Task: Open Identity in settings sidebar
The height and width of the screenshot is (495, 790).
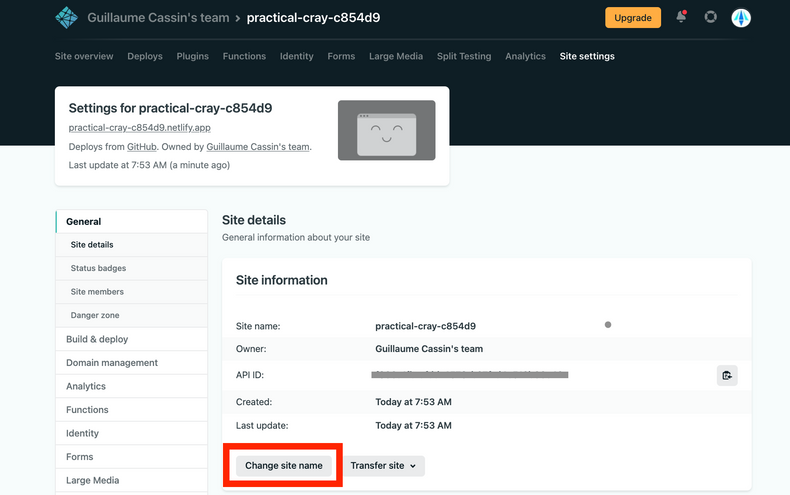Action: [131, 433]
